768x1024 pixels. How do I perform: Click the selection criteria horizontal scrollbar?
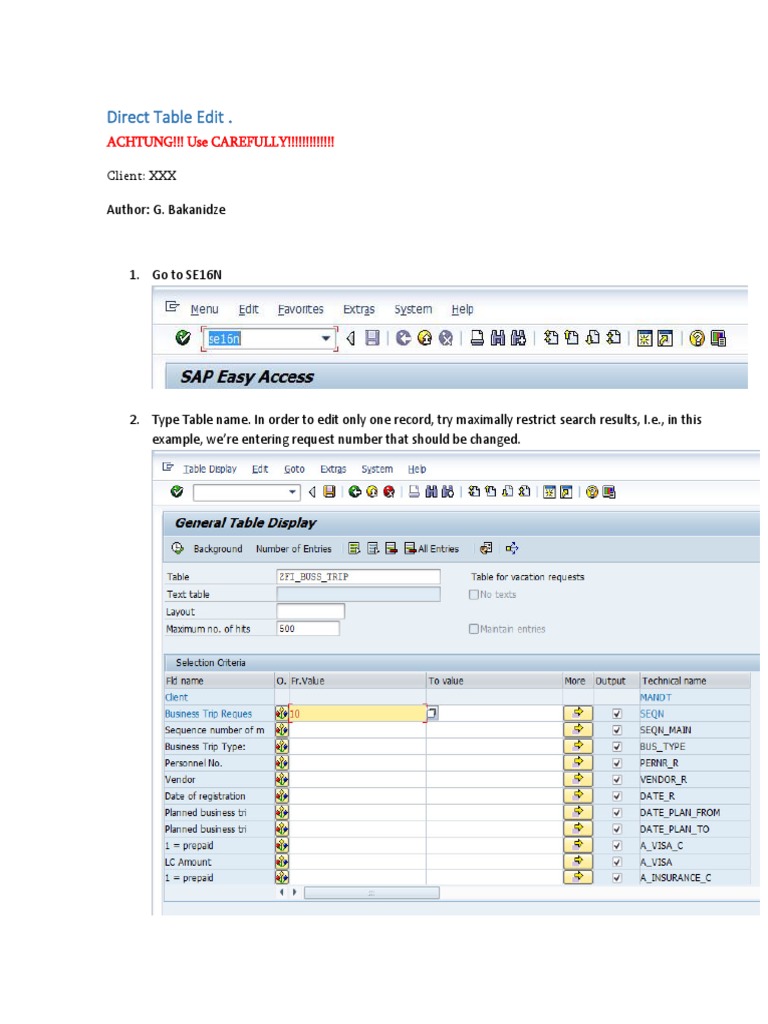372,892
